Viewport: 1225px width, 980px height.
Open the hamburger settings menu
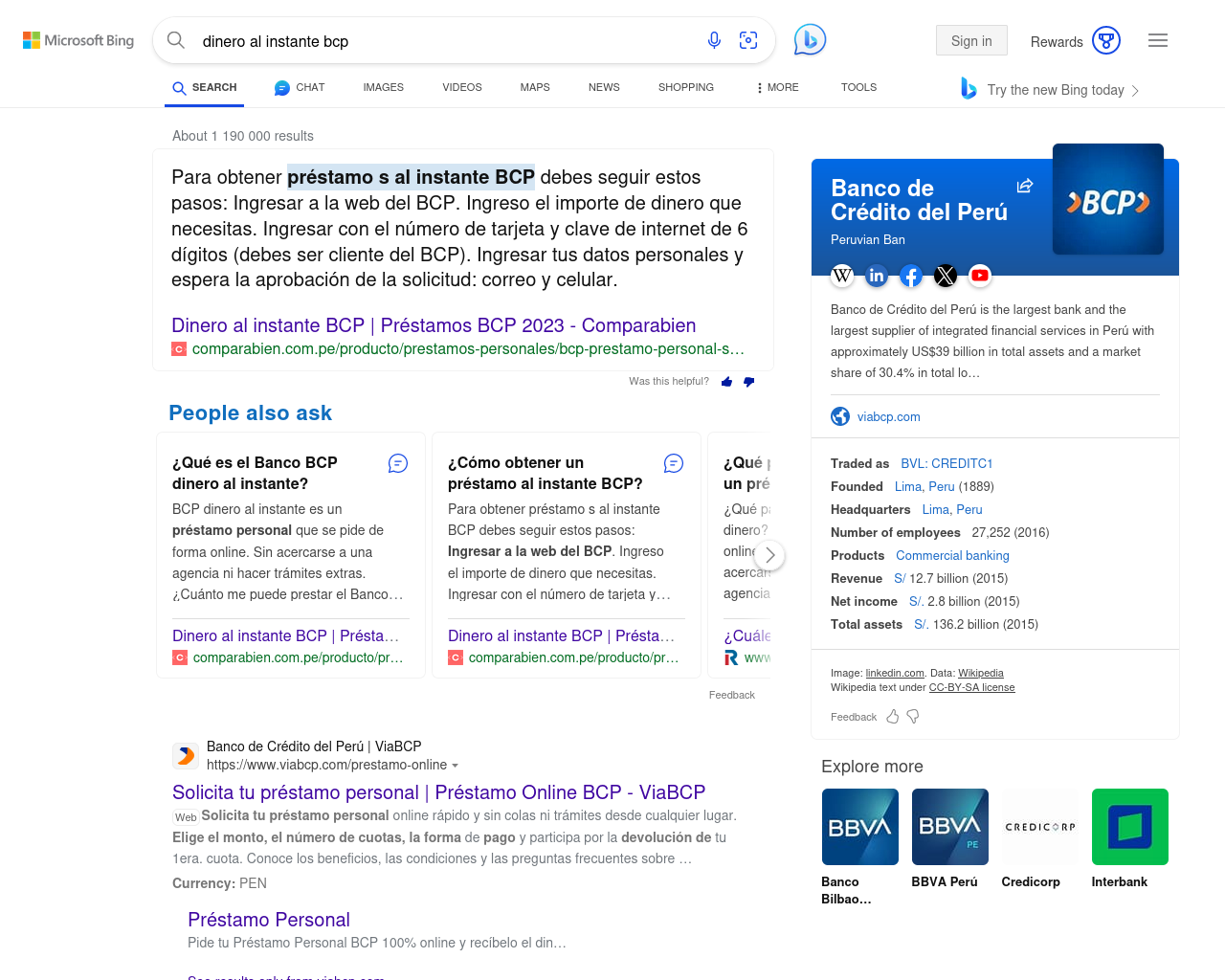pos(1158,40)
